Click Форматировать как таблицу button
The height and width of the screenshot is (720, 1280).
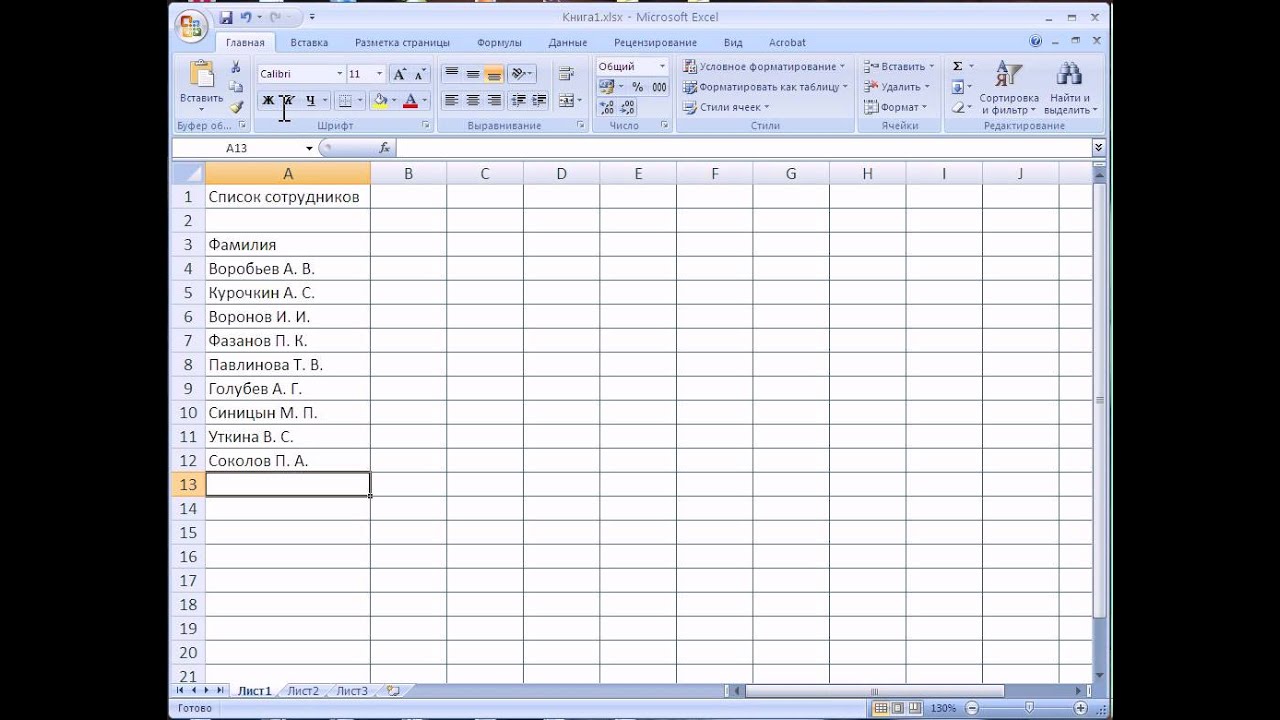(x=766, y=87)
